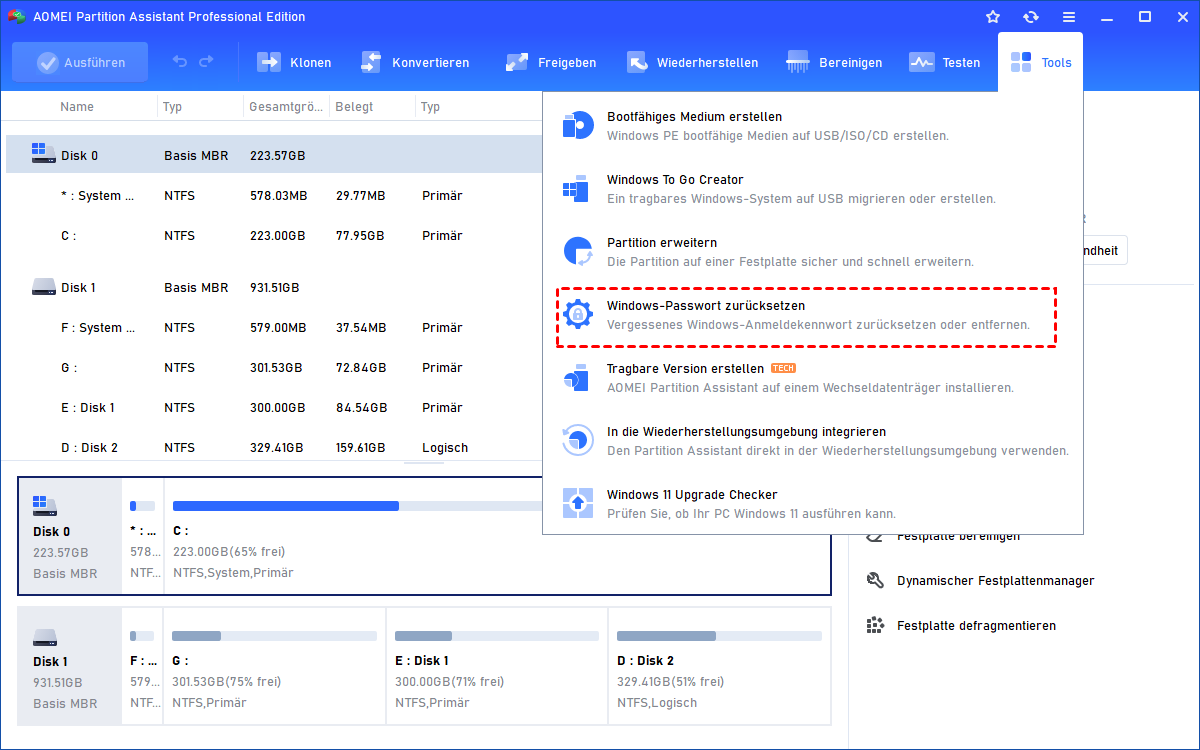
Task: Click the Logisch type of D : Disk 2
Action: [x=445, y=448]
